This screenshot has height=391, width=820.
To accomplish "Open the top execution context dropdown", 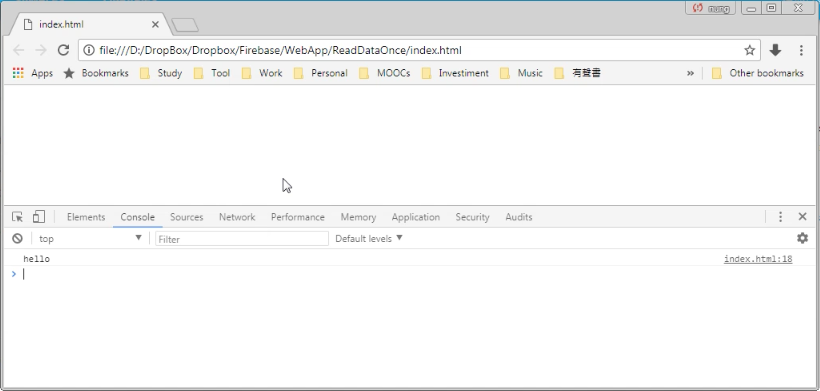I will point(90,238).
